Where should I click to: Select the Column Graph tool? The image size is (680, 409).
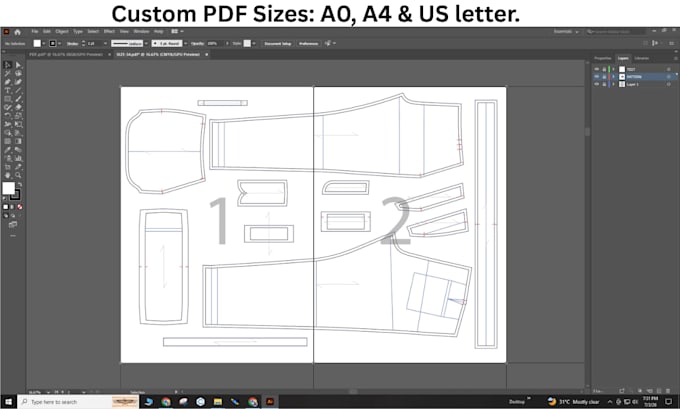point(18,158)
